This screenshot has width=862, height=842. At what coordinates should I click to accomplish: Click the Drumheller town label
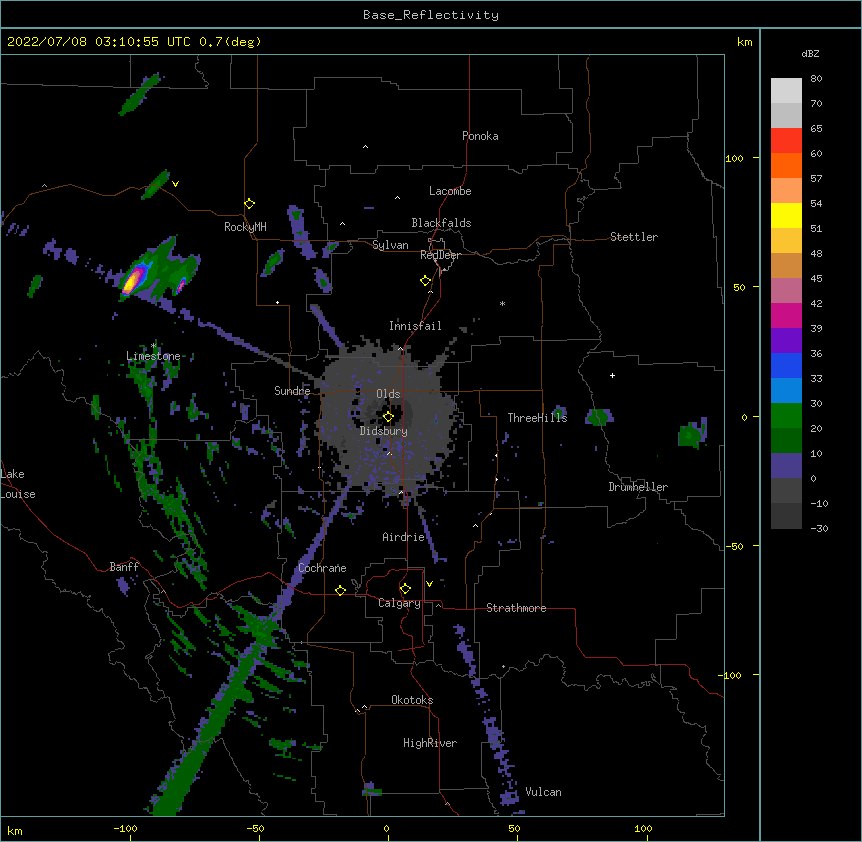point(638,487)
